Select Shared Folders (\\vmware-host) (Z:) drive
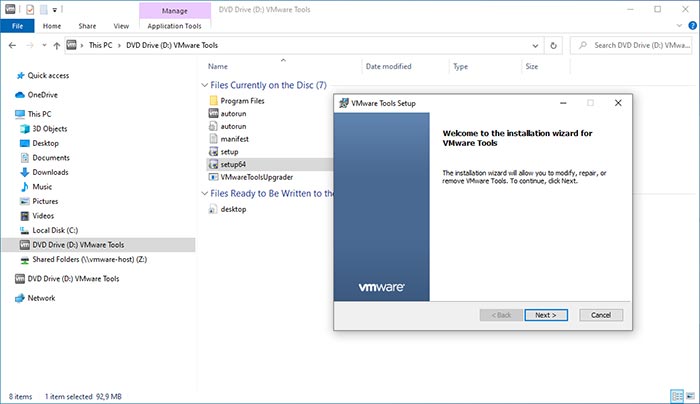Screen dimensions: 700x404 point(89,259)
